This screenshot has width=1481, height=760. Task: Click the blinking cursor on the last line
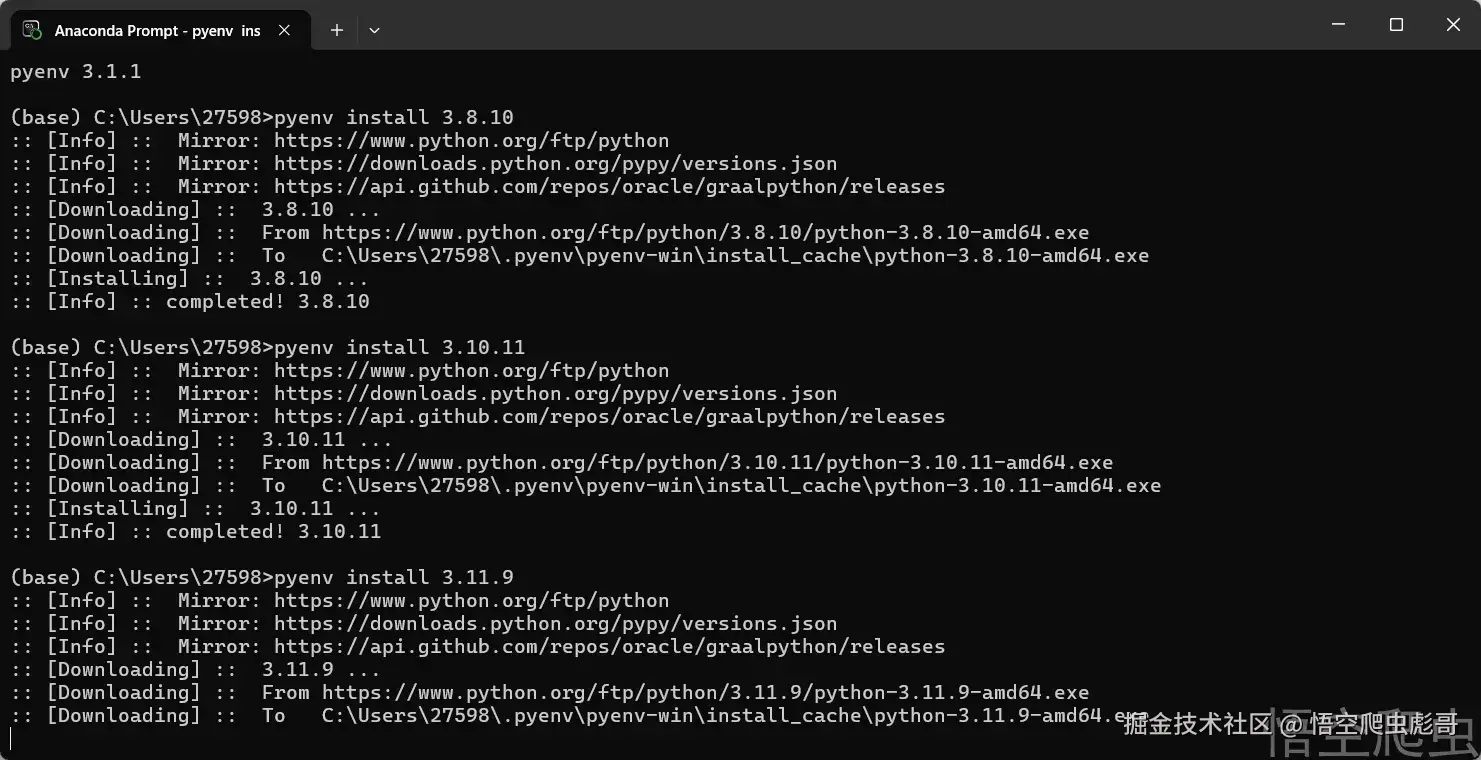tap(11, 739)
